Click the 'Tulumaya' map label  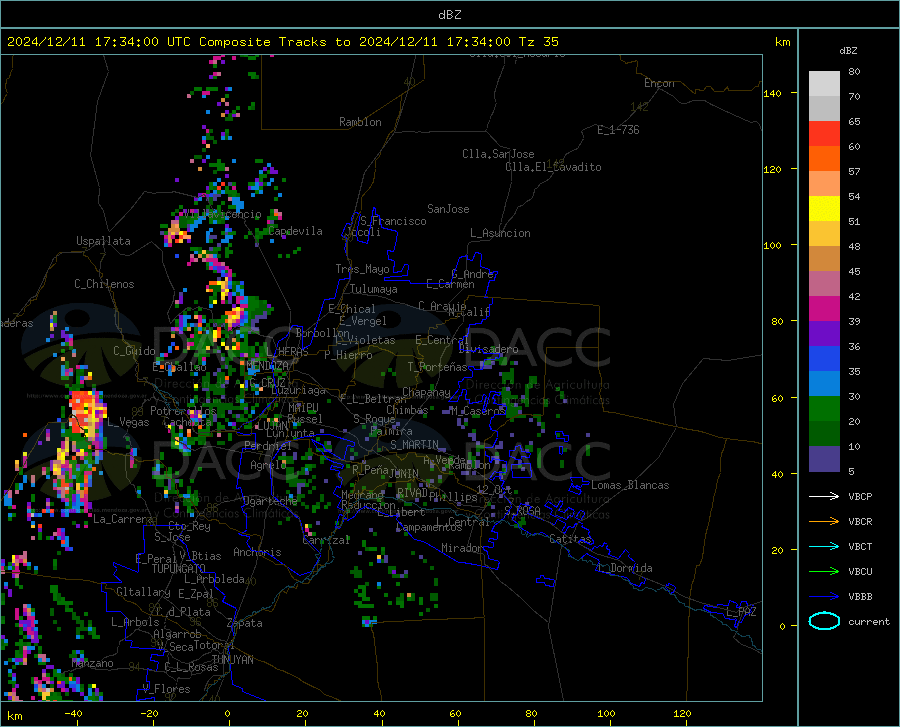click(x=374, y=289)
